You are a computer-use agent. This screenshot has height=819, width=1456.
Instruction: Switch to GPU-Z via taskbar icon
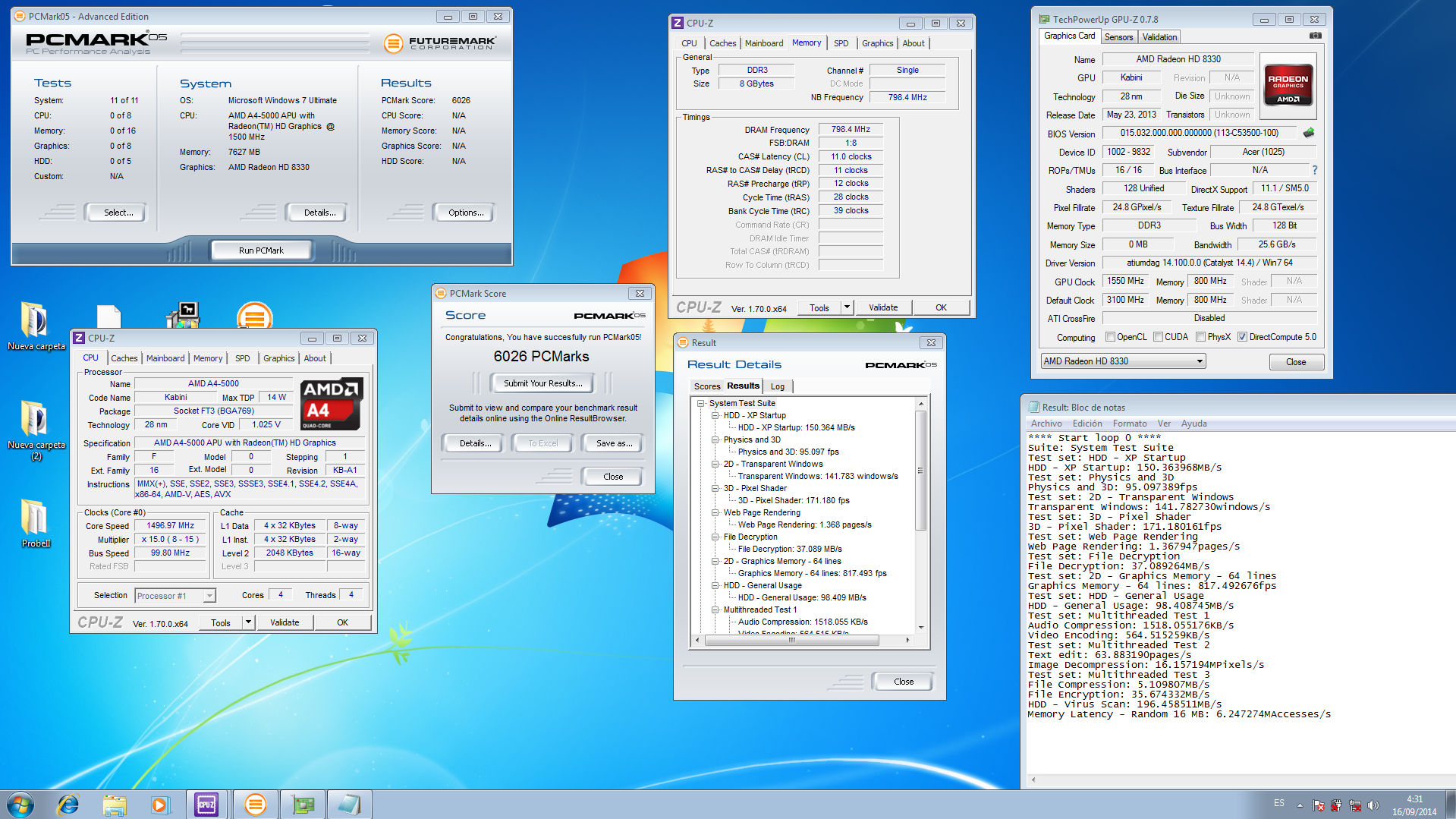[303, 805]
